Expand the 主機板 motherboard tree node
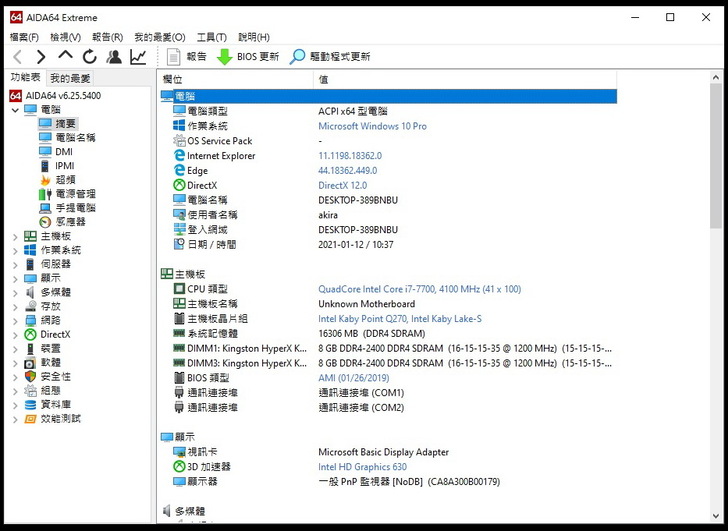The image size is (728, 531). 14,236
